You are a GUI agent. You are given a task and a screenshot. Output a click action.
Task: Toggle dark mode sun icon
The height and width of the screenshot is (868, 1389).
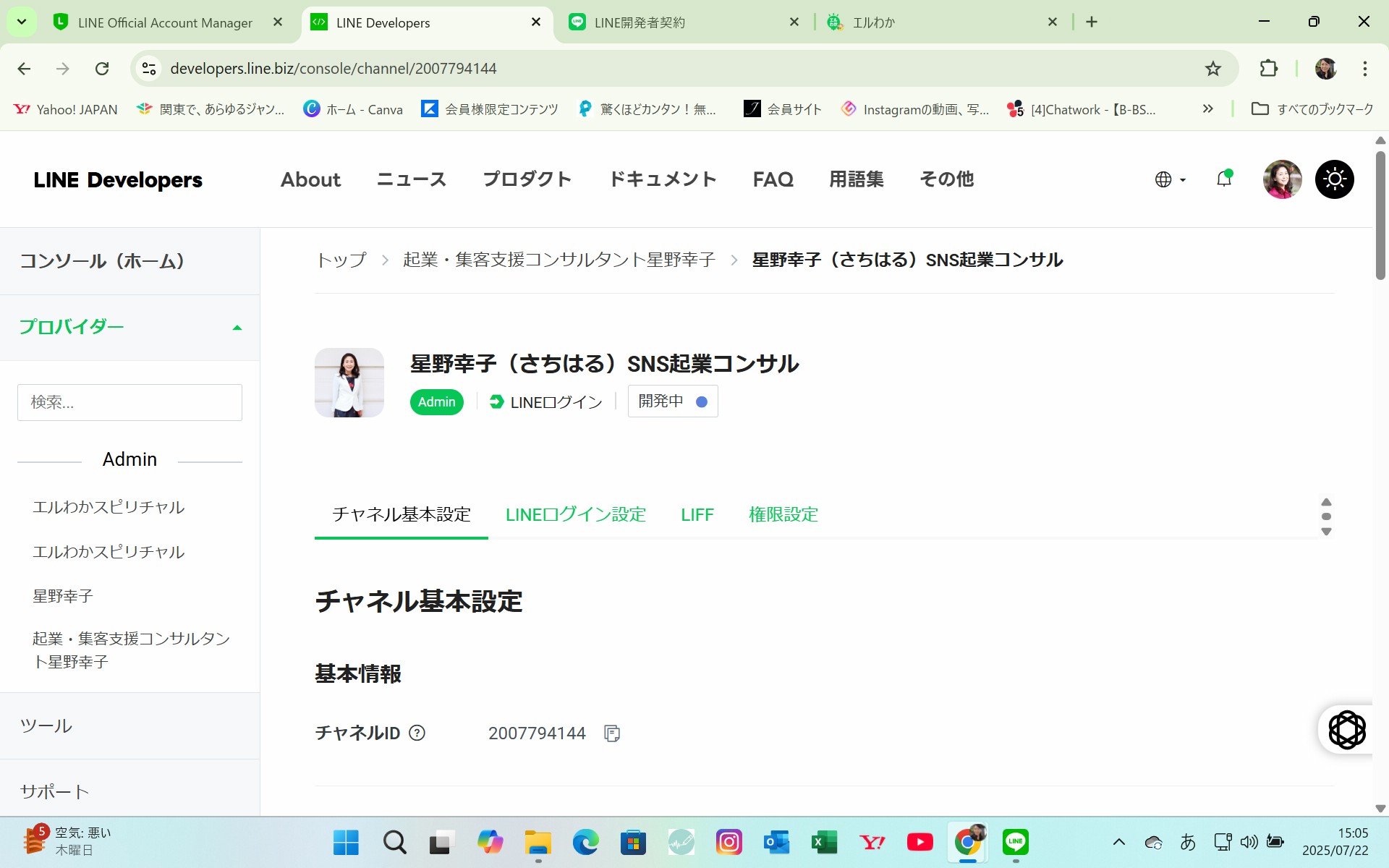[x=1334, y=179]
